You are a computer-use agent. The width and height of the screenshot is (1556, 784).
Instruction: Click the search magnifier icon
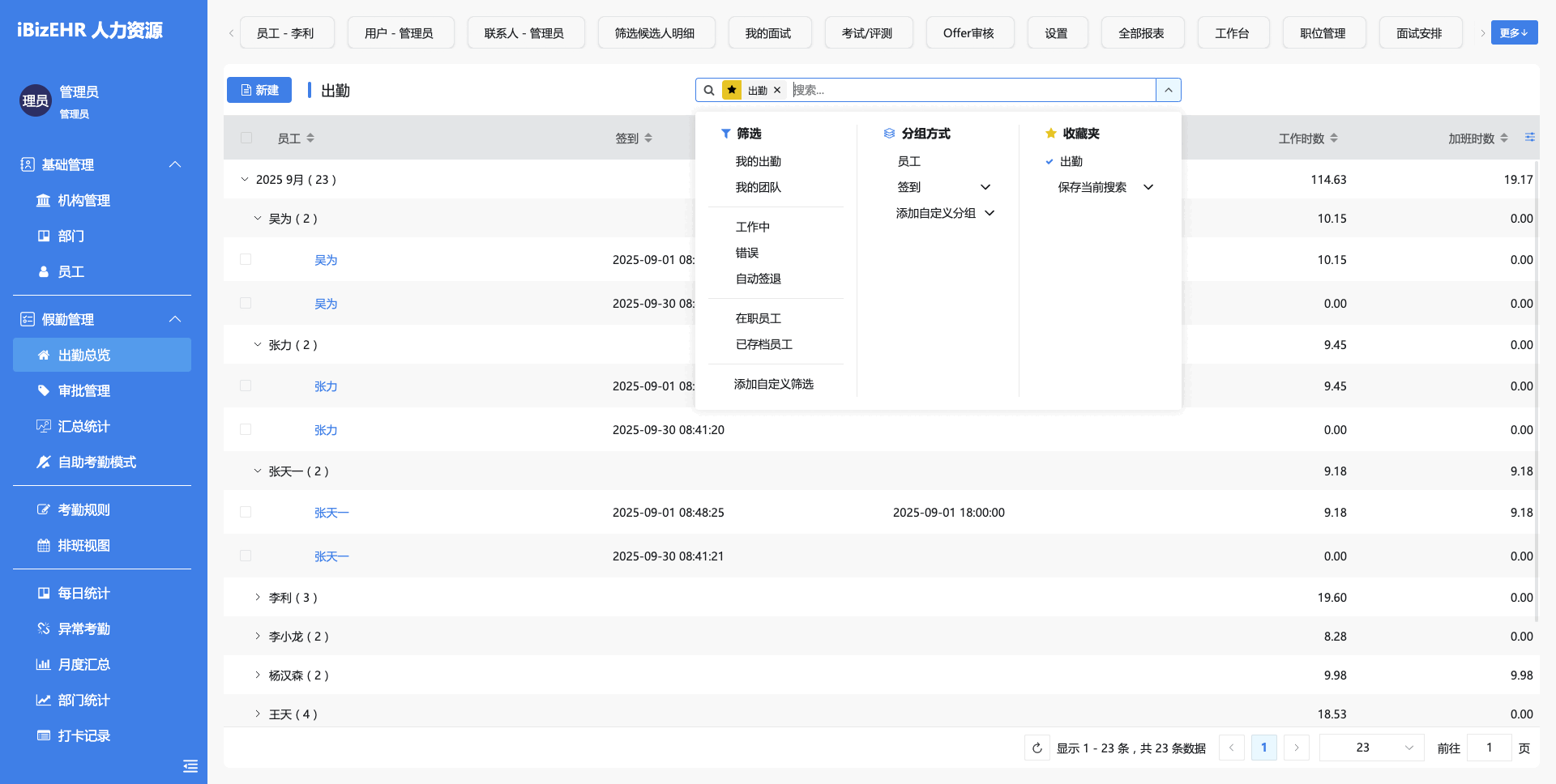709,90
